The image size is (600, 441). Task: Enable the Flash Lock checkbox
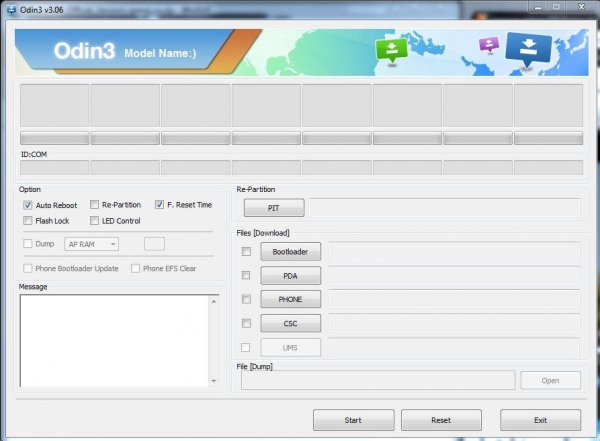pos(28,220)
